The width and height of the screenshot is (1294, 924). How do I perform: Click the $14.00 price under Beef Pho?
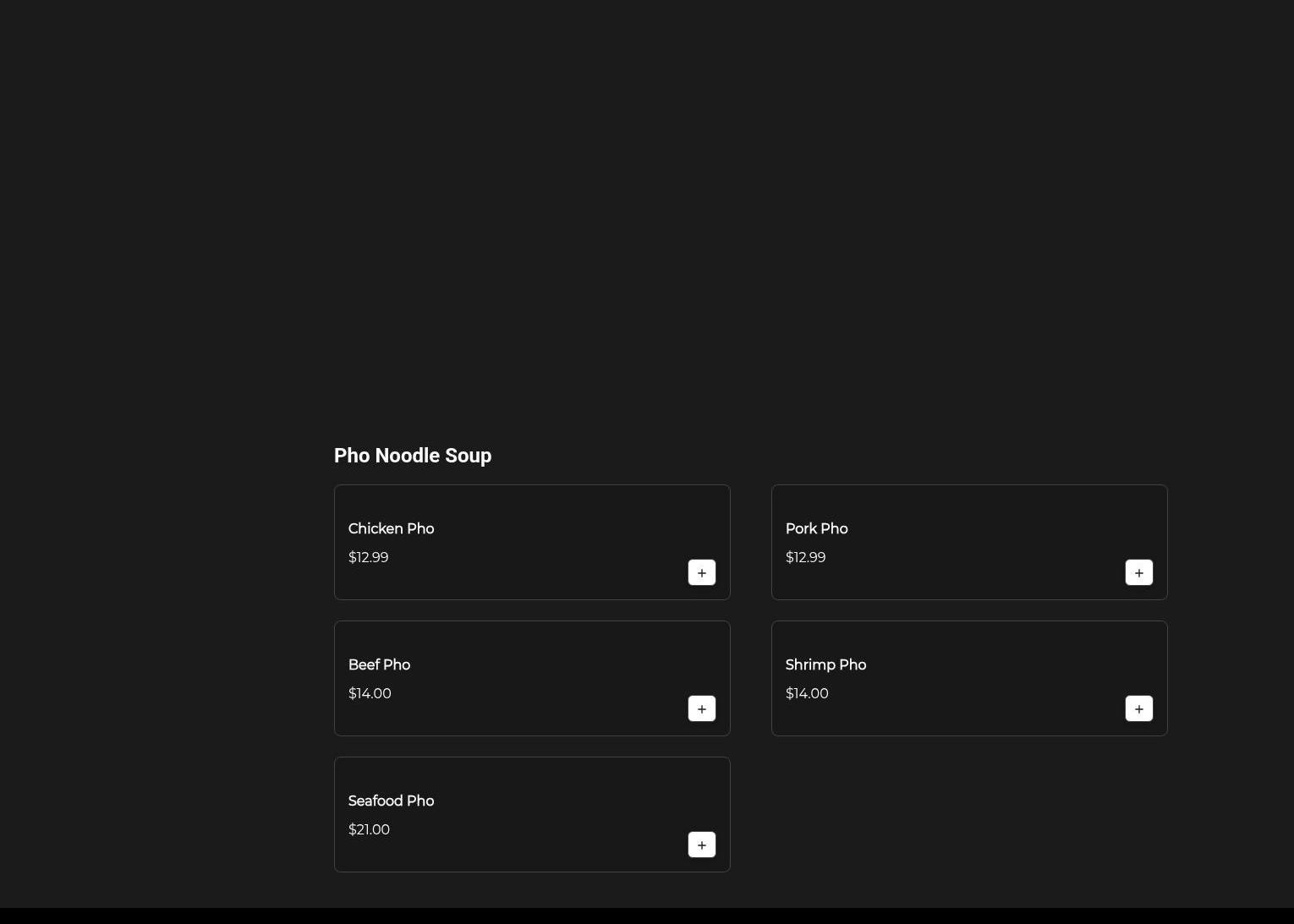tap(370, 693)
